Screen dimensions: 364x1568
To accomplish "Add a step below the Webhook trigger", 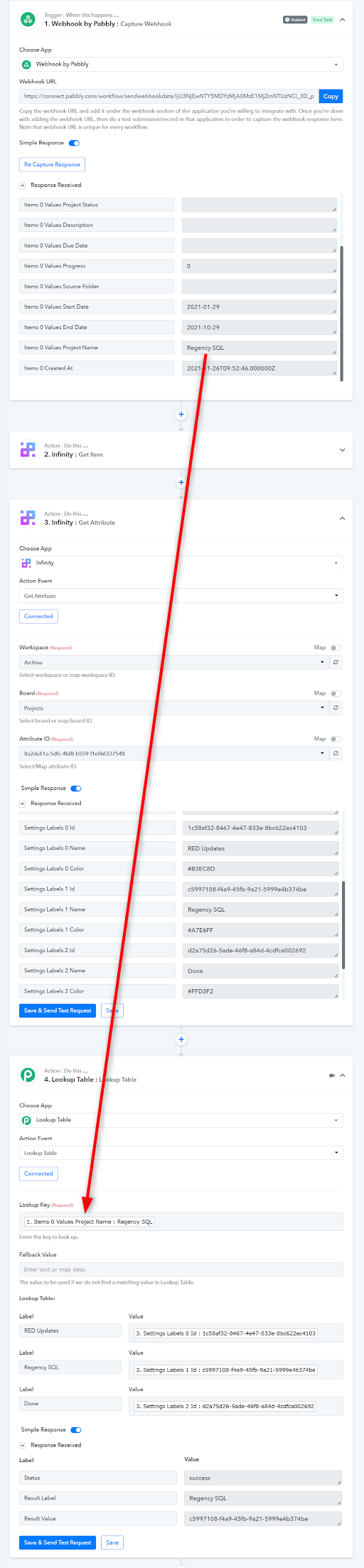I will point(181,414).
